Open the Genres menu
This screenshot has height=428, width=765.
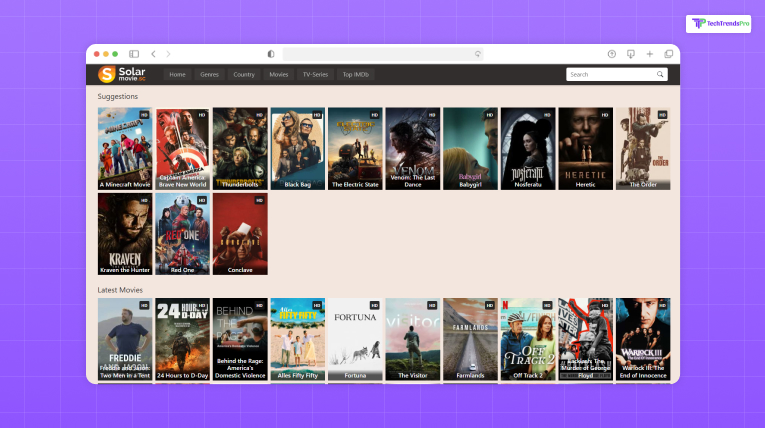click(209, 75)
